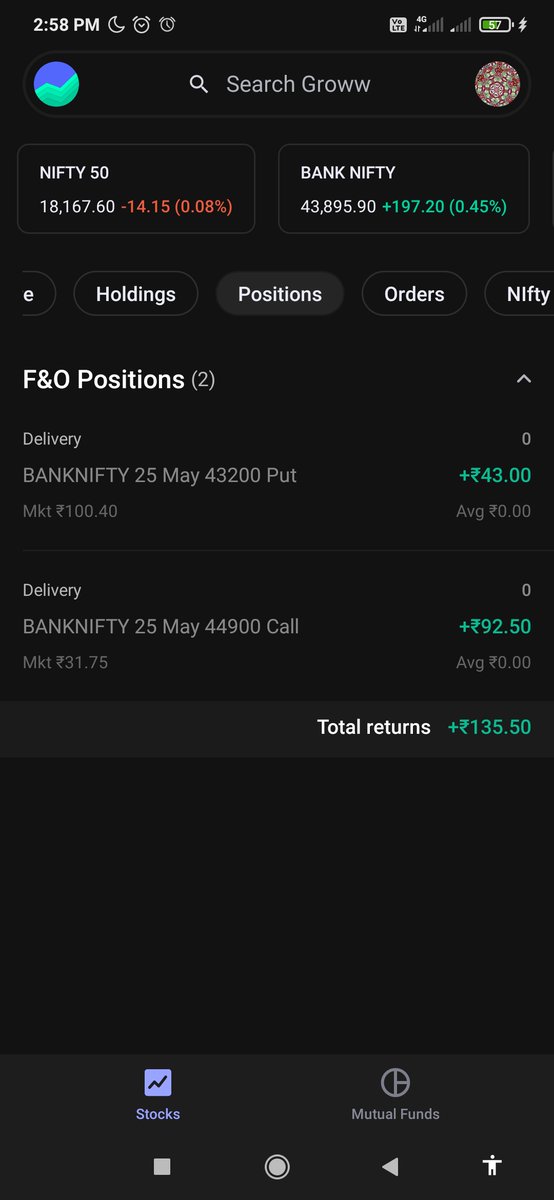Collapse the F&O Positions section
Viewport: 554px width, 1200px height.
click(x=523, y=379)
